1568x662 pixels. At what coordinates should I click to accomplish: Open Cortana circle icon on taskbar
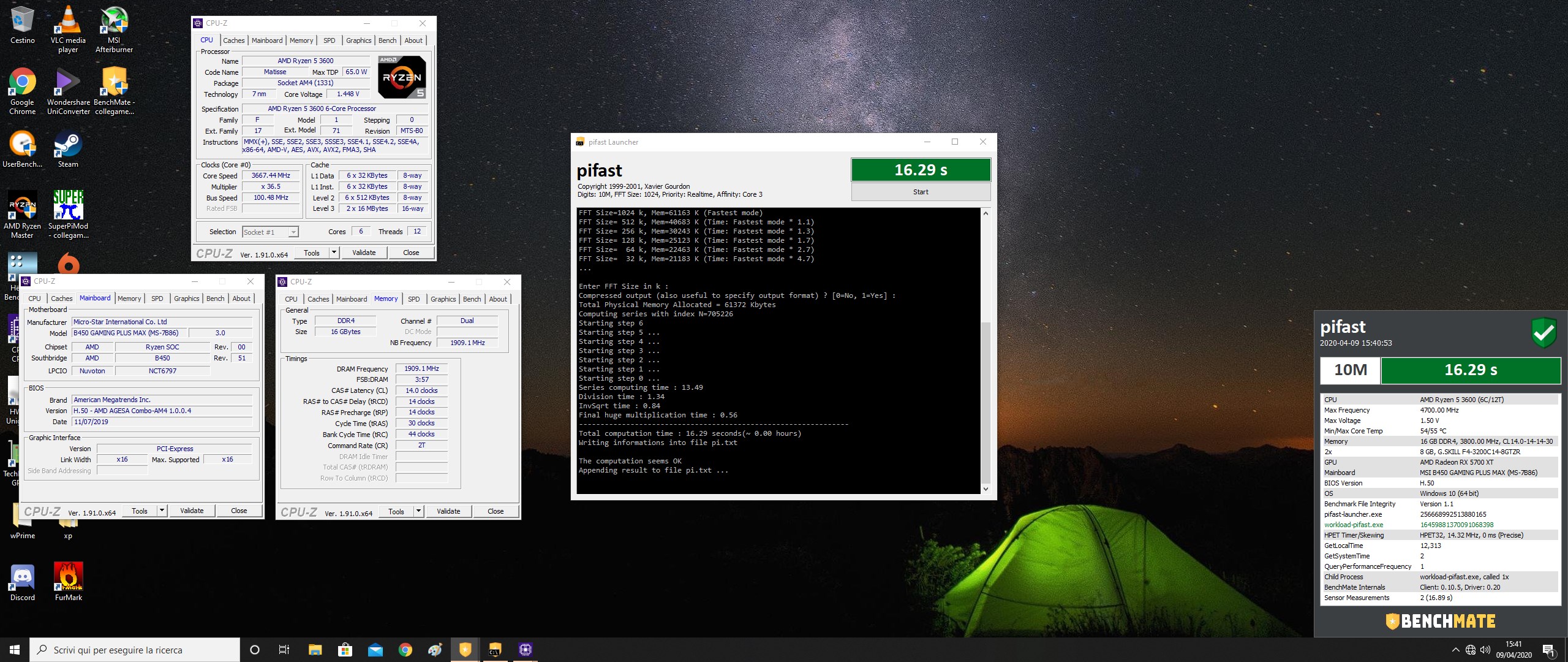click(255, 650)
